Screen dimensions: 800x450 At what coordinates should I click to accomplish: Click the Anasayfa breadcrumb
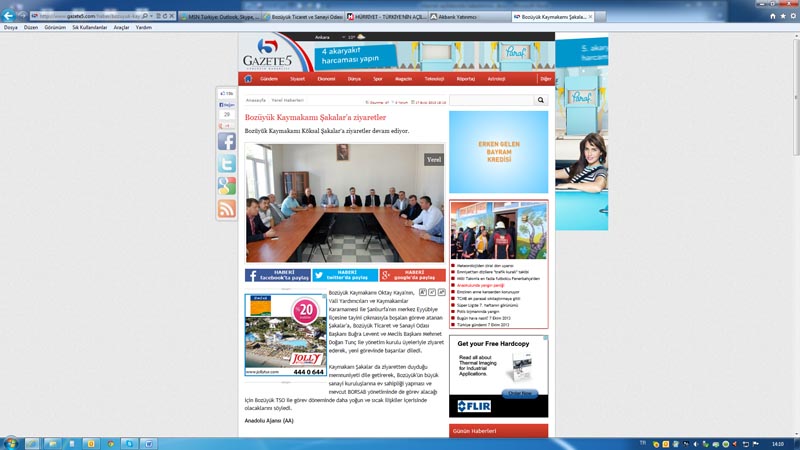tap(256, 101)
